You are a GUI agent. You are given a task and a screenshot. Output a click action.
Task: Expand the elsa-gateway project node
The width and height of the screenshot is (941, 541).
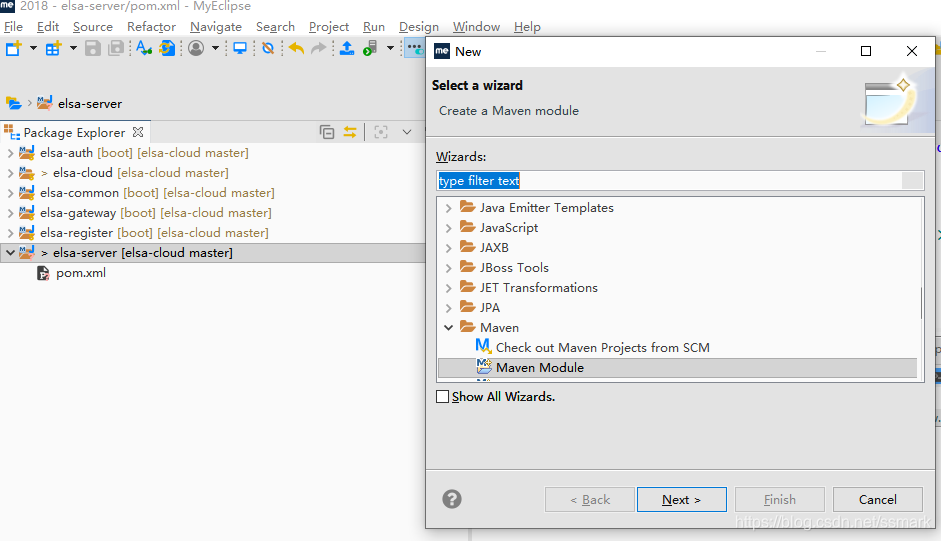pos(10,213)
